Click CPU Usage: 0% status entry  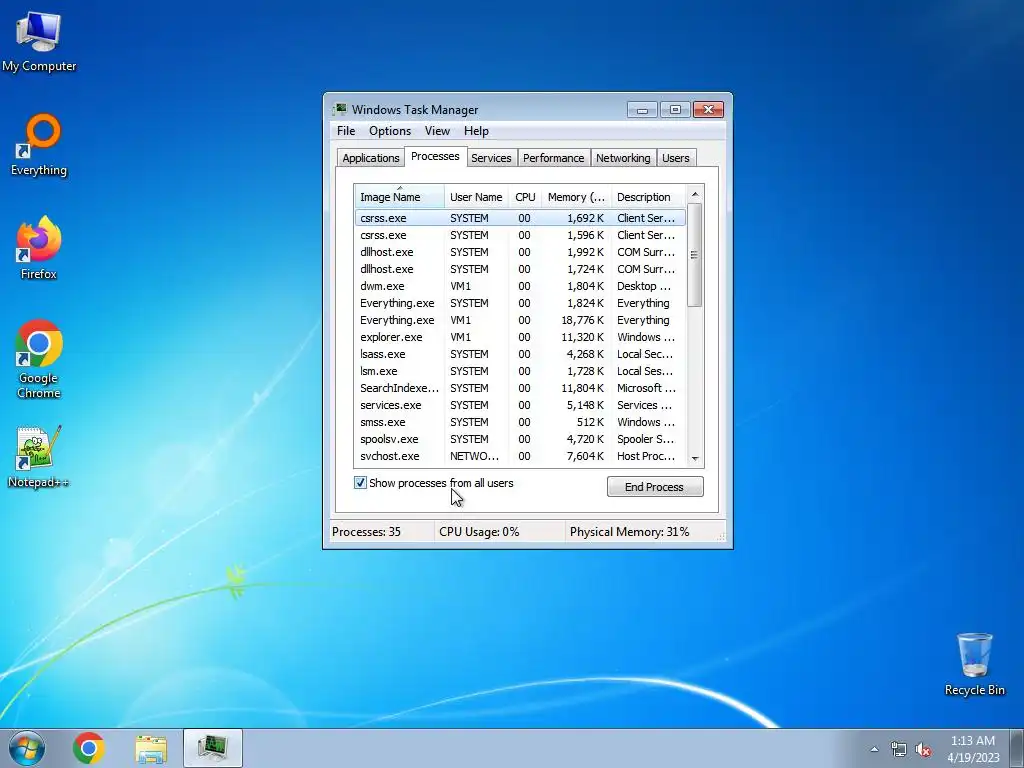point(500,532)
